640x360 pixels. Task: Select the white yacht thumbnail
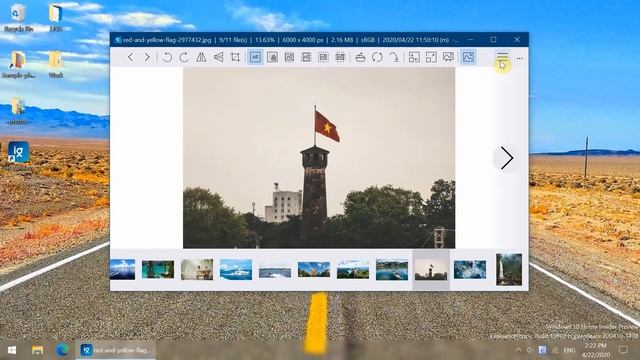point(236,269)
